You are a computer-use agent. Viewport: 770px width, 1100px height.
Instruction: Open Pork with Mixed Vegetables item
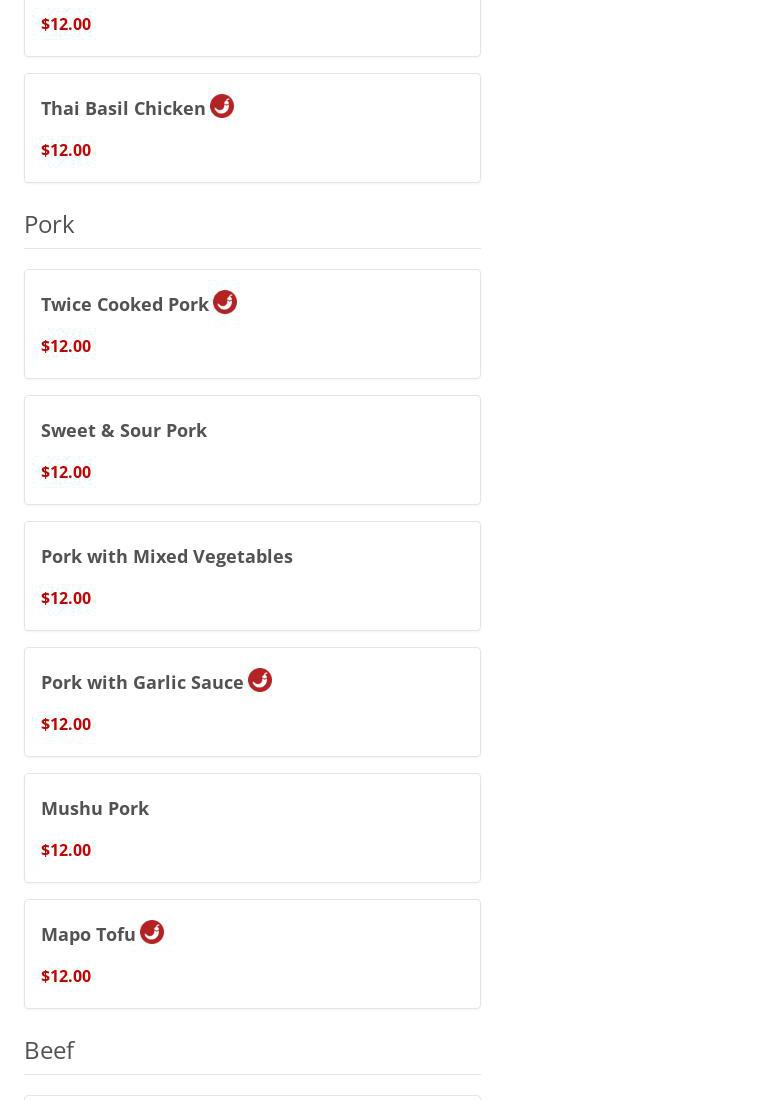(x=167, y=556)
